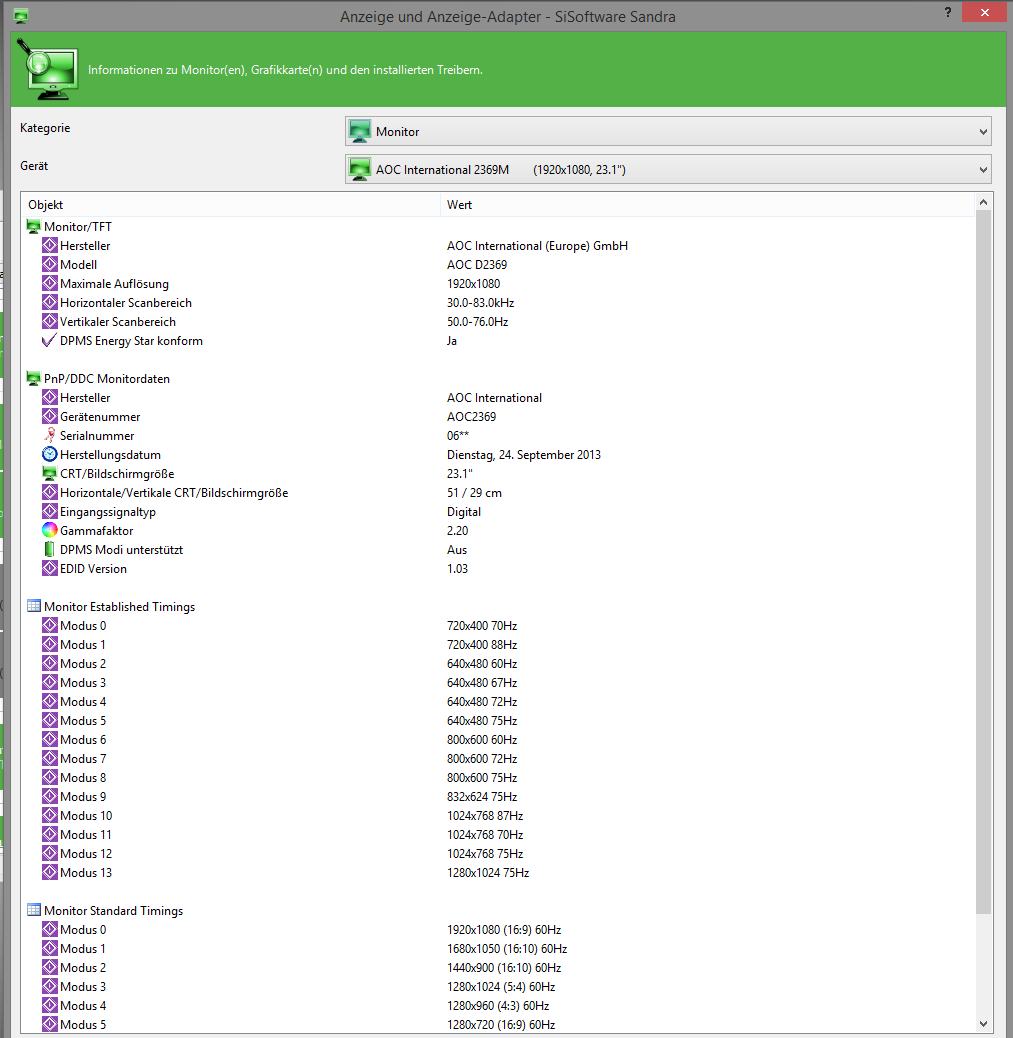Click the icon next to Modell
The width and height of the screenshot is (1013, 1038).
[50, 265]
